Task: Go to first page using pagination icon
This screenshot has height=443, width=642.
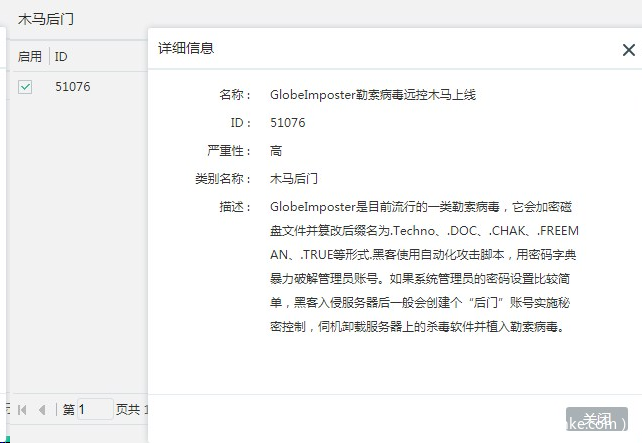Action: 22,409
